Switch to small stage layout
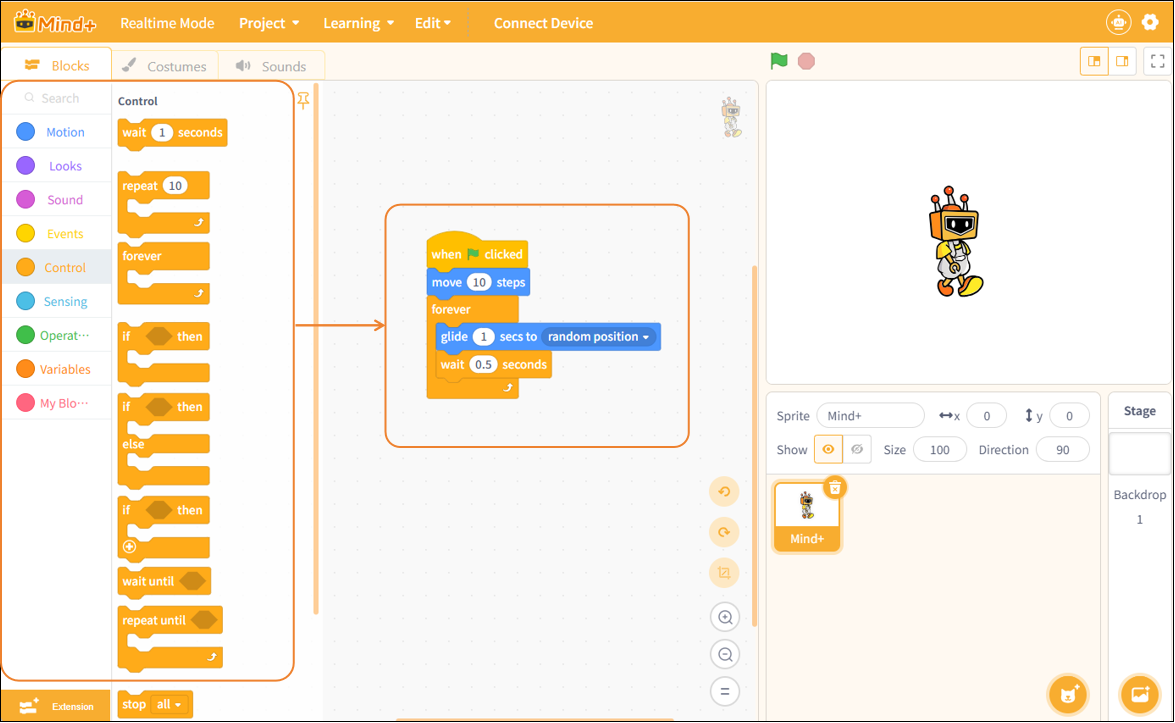The height and width of the screenshot is (723, 1175). (1094, 61)
